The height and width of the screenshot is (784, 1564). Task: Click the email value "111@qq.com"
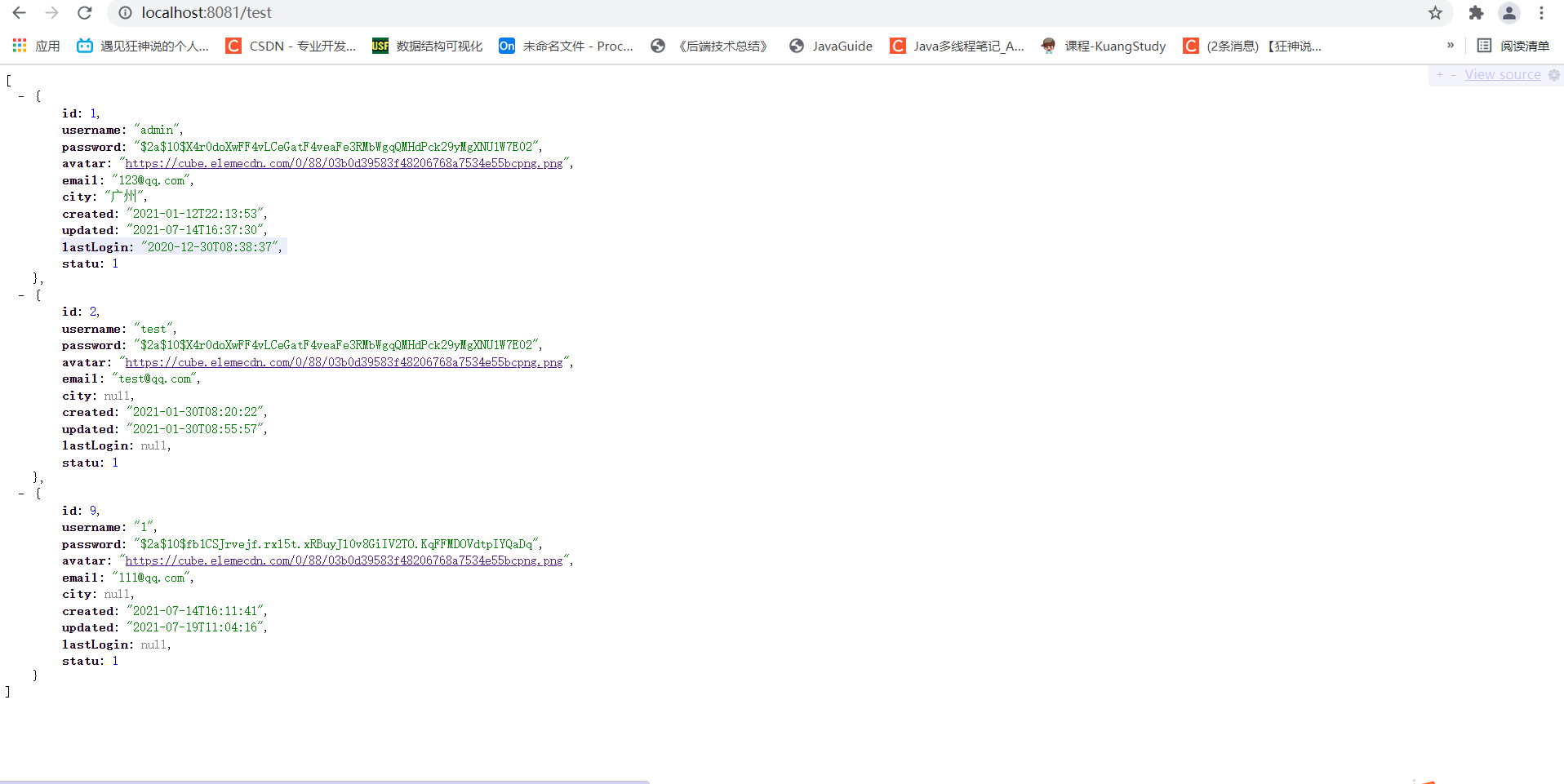pyautogui.click(x=152, y=578)
